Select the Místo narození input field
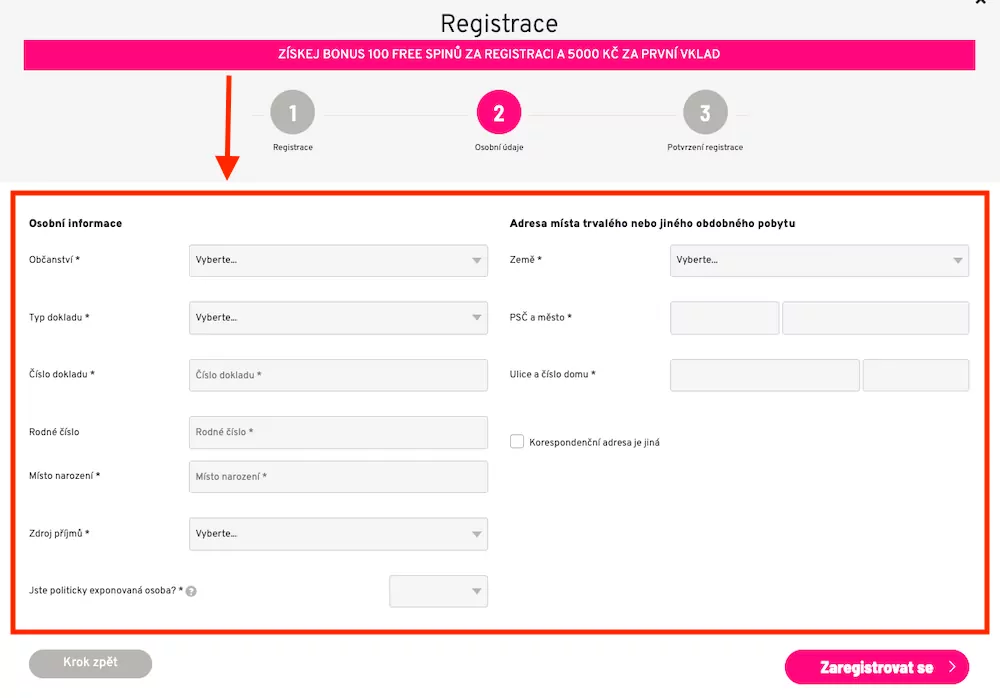 click(338, 477)
